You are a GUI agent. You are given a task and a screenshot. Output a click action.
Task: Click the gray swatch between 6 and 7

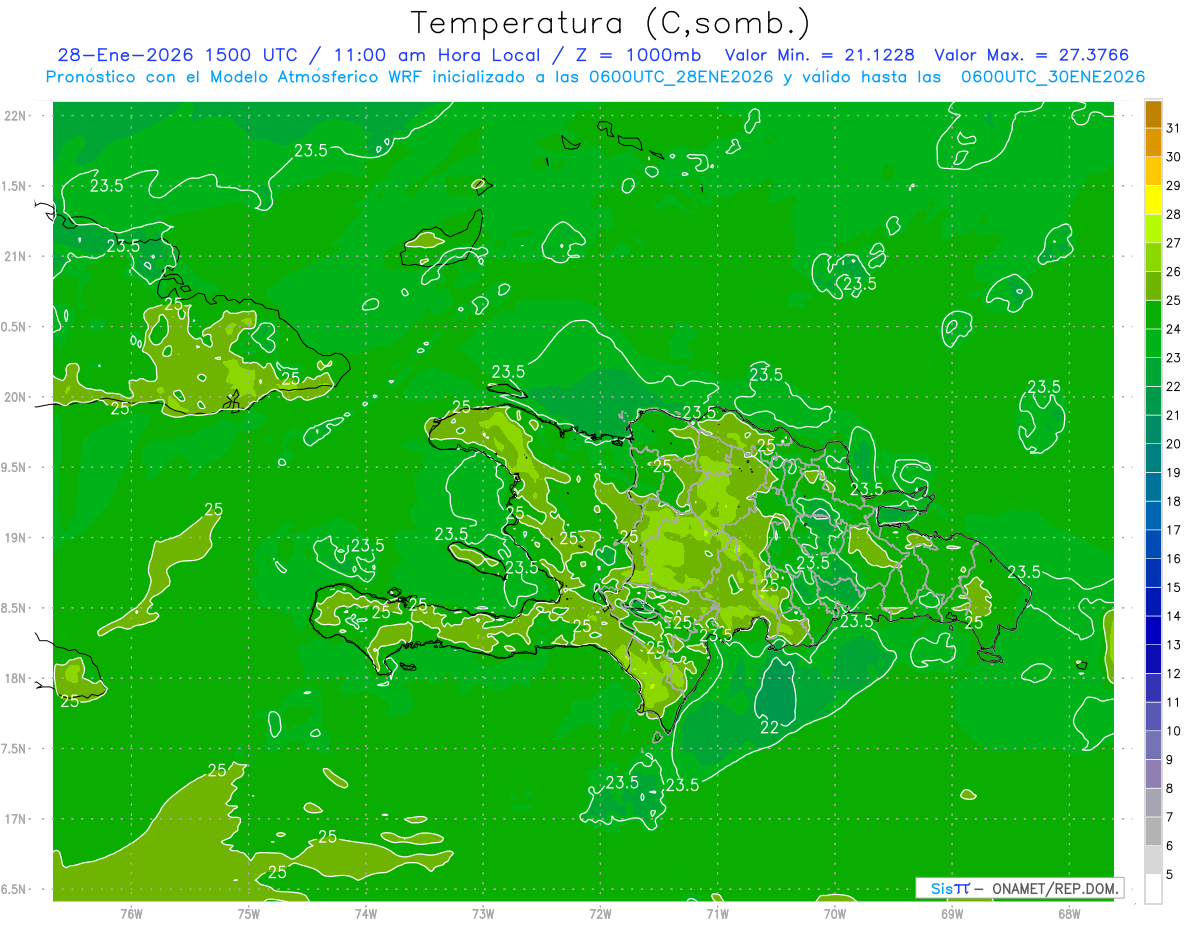pos(1153,832)
